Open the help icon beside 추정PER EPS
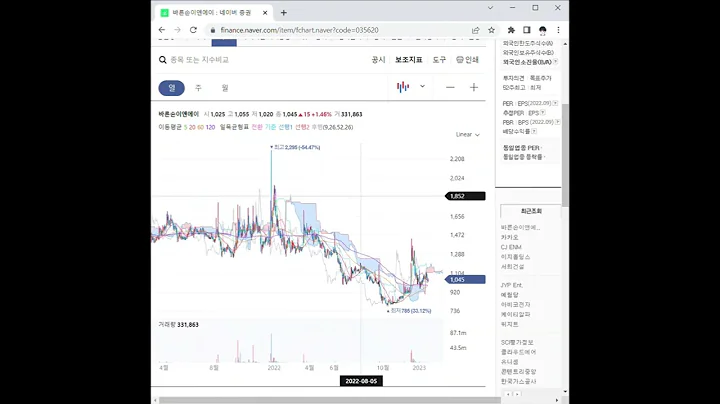720x404 pixels. 543,112
